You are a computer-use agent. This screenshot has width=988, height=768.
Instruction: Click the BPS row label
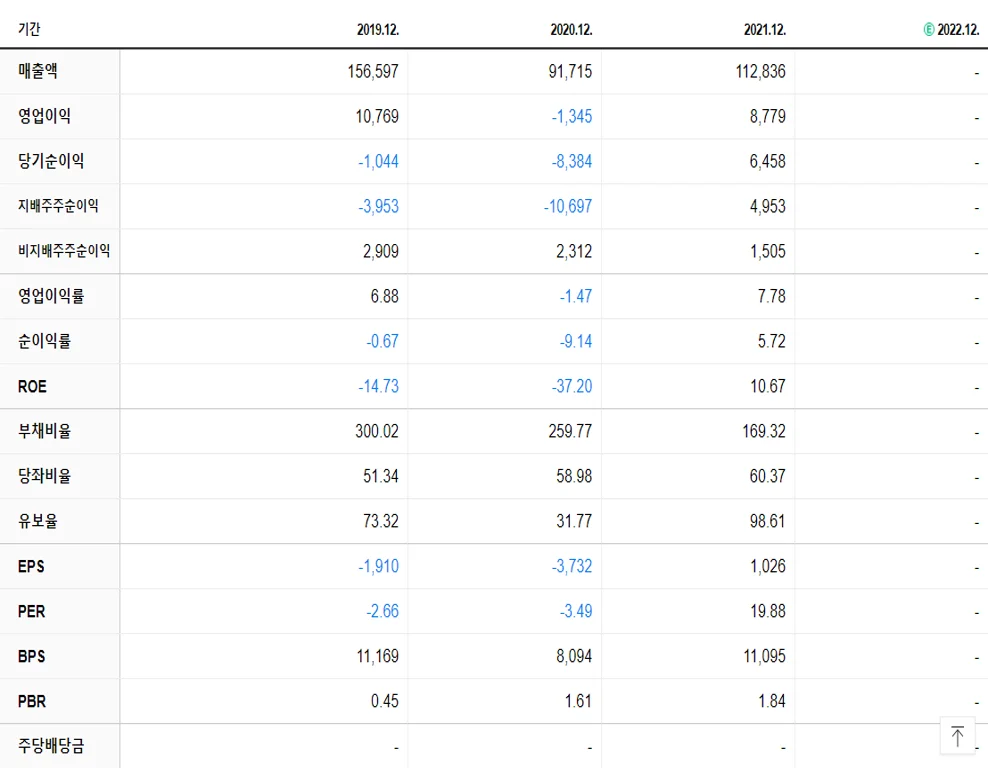tap(32, 656)
